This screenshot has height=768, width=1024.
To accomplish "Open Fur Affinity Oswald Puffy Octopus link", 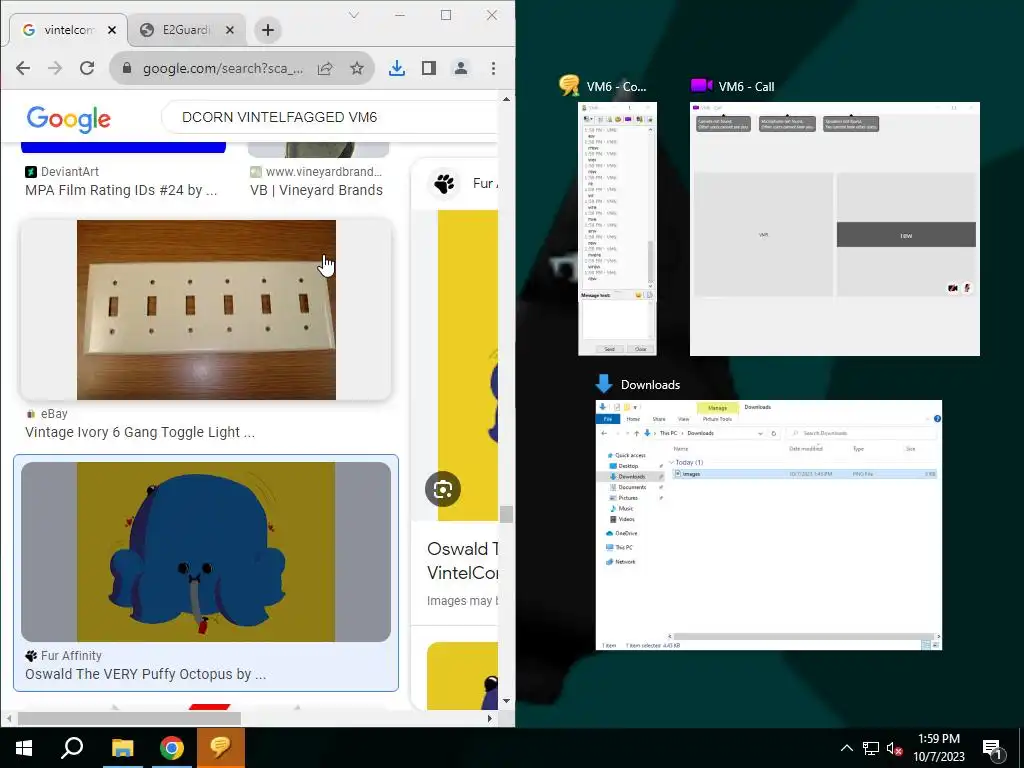I will tap(145, 674).
